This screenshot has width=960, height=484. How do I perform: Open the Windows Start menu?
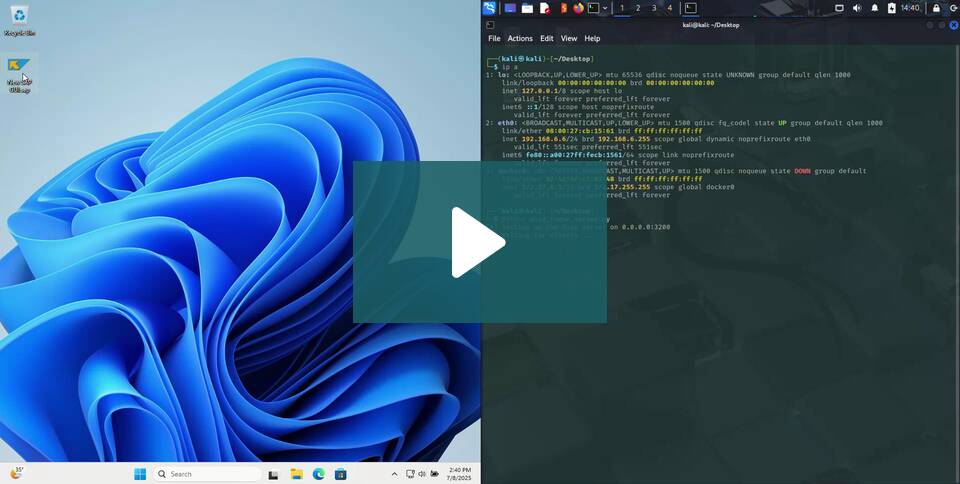point(140,474)
